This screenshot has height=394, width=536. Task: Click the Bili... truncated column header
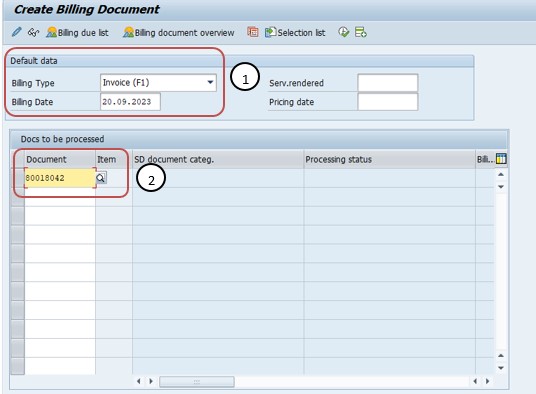pyautogui.click(x=485, y=159)
